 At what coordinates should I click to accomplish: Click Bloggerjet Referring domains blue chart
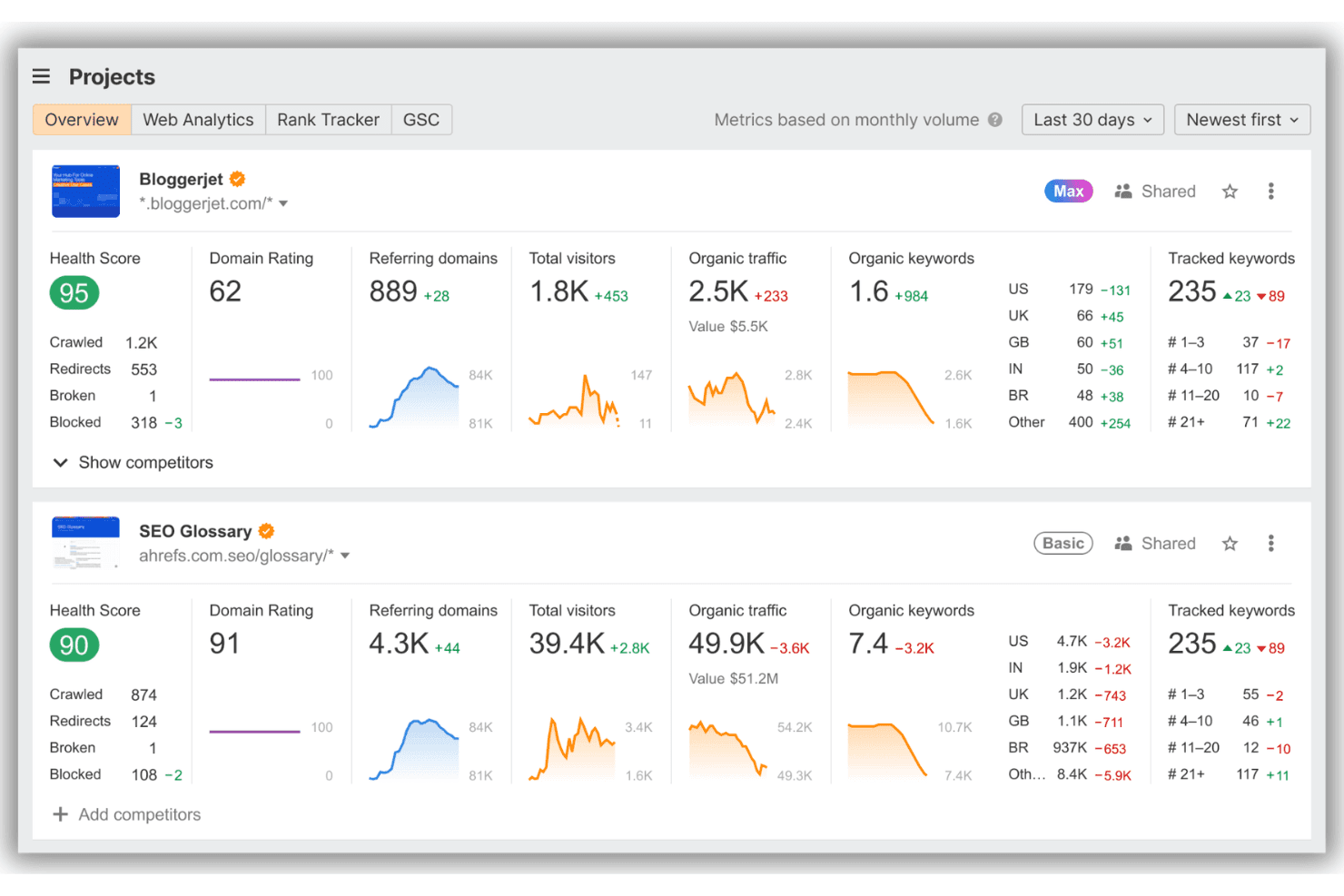pyautogui.click(x=414, y=397)
